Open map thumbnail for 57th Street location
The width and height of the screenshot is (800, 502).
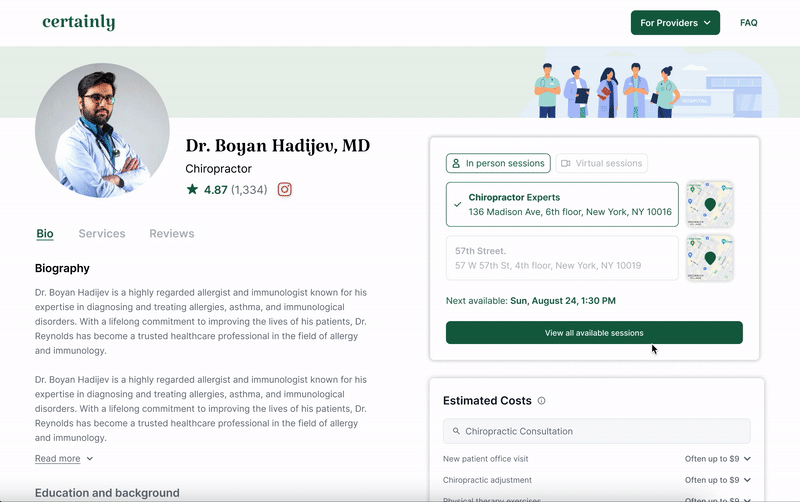click(x=710, y=258)
